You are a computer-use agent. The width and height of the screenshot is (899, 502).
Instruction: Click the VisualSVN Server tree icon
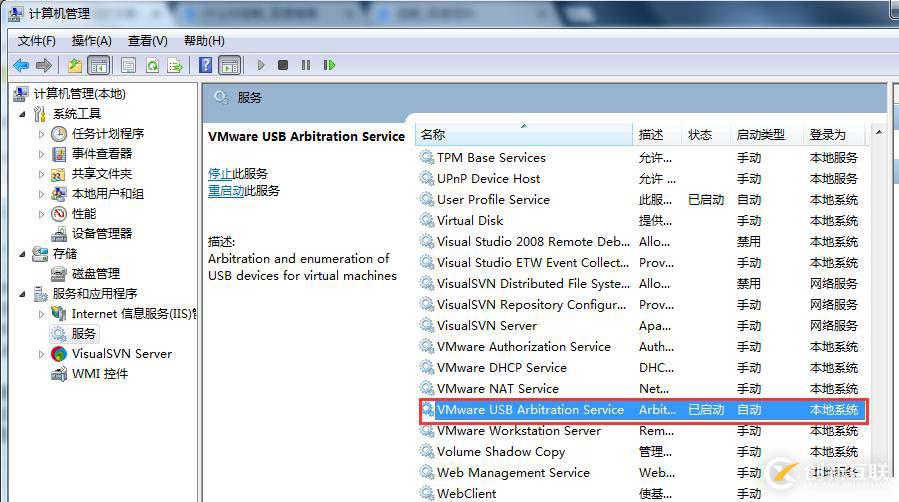coord(59,354)
